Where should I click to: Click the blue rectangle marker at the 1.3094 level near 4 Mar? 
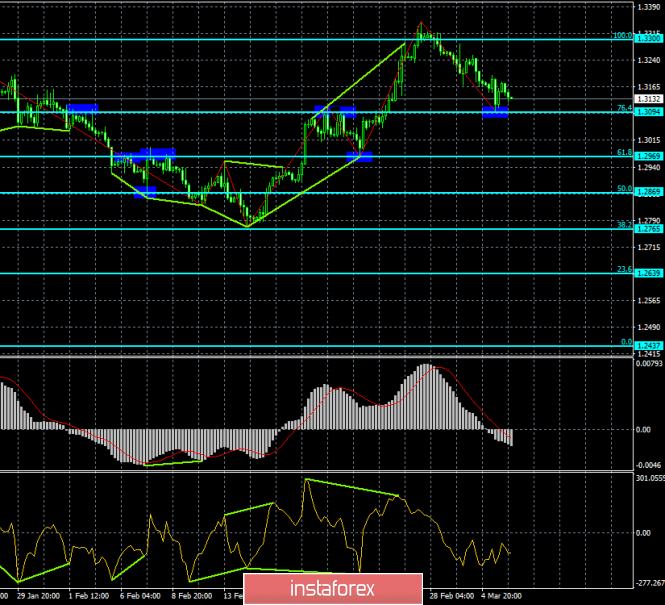pos(495,112)
